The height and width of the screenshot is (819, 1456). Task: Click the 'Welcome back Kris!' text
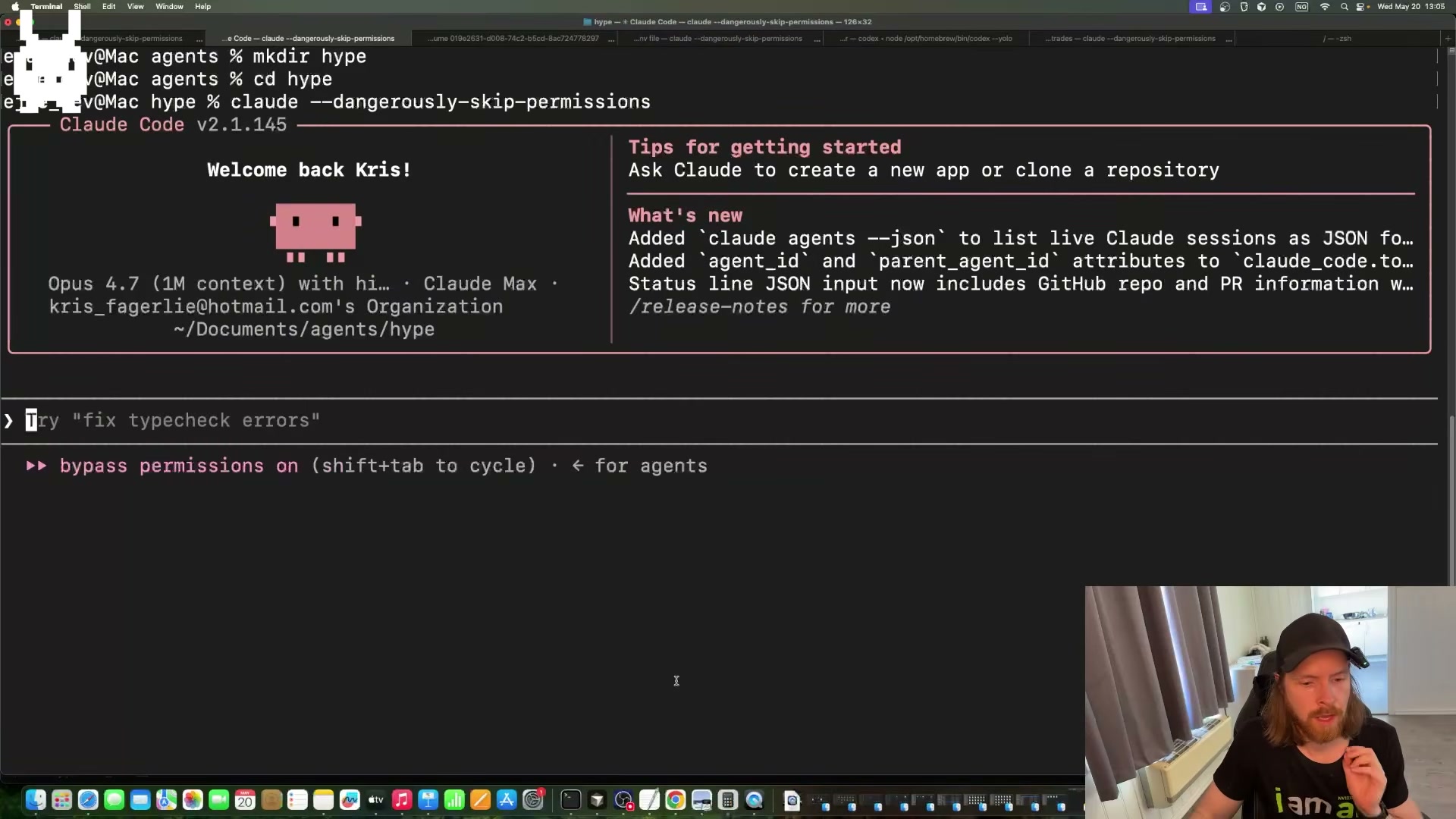click(309, 170)
